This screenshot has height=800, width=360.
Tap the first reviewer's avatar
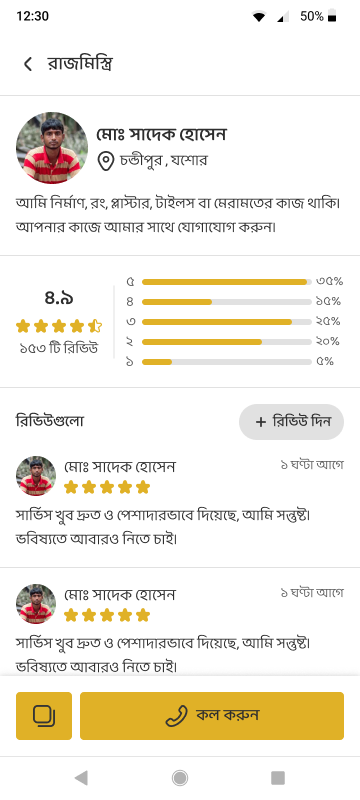click(x=36, y=476)
